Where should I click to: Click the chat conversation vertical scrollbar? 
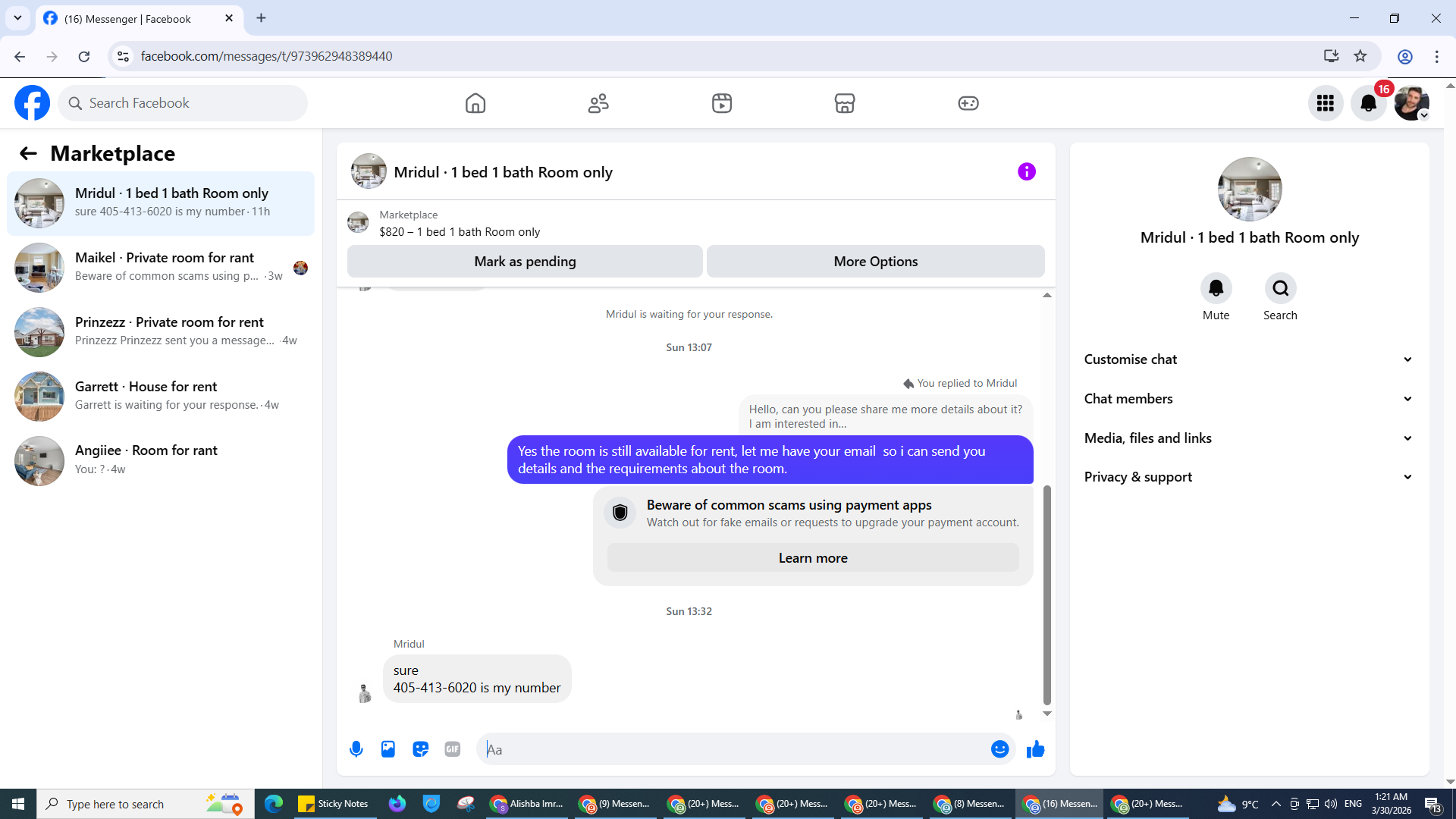click(1047, 595)
